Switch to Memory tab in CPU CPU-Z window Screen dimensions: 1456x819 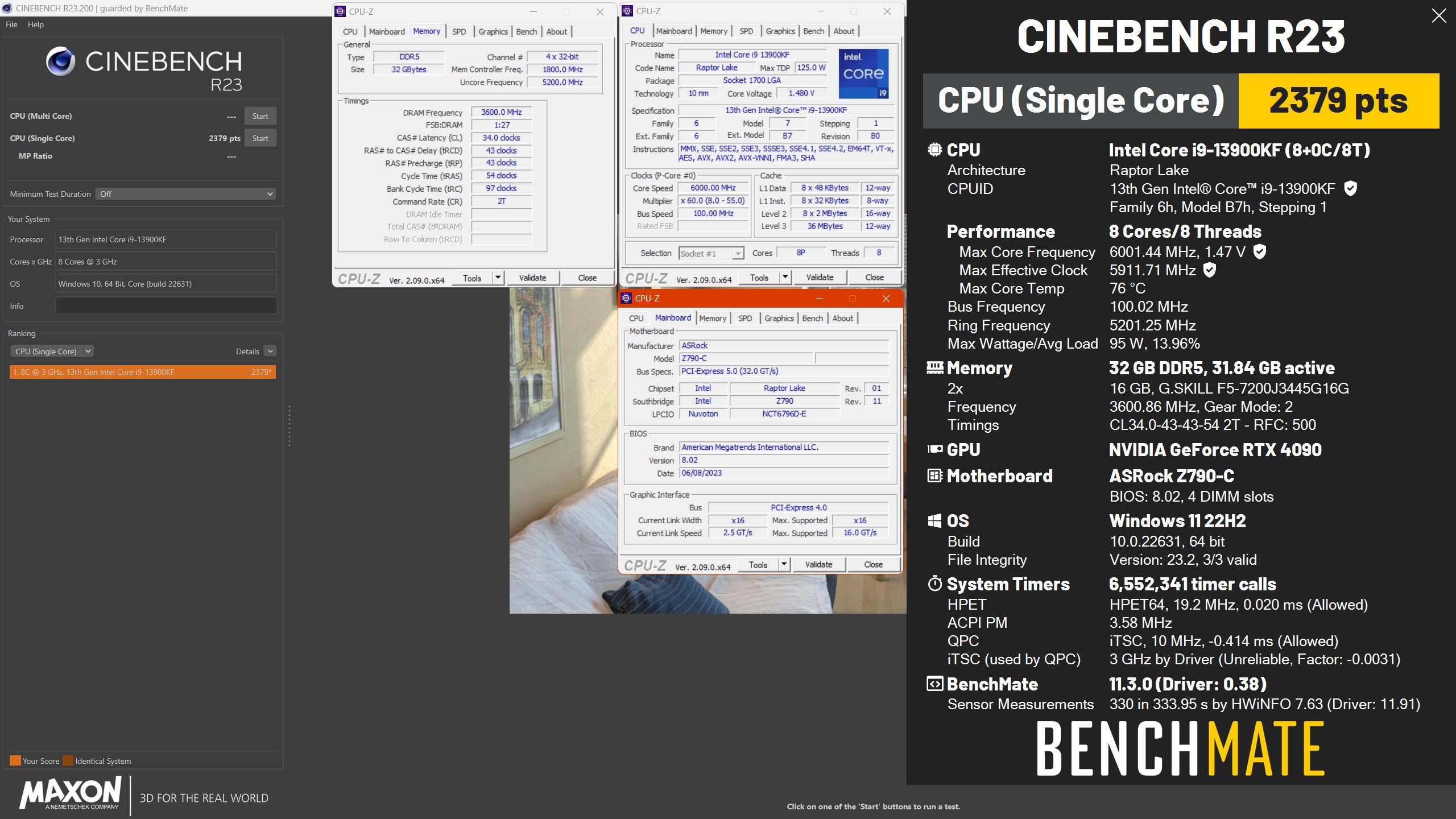pyautogui.click(x=714, y=31)
